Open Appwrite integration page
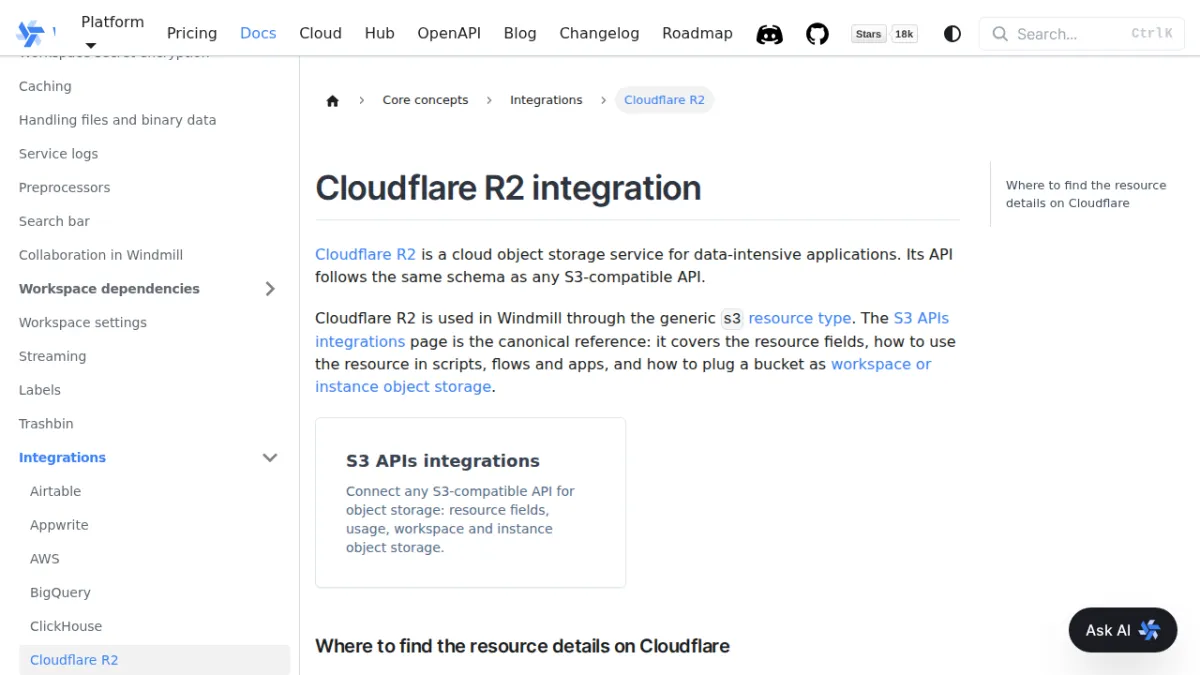The width and height of the screenshot is (1200, 675). [x=59, y=525]
